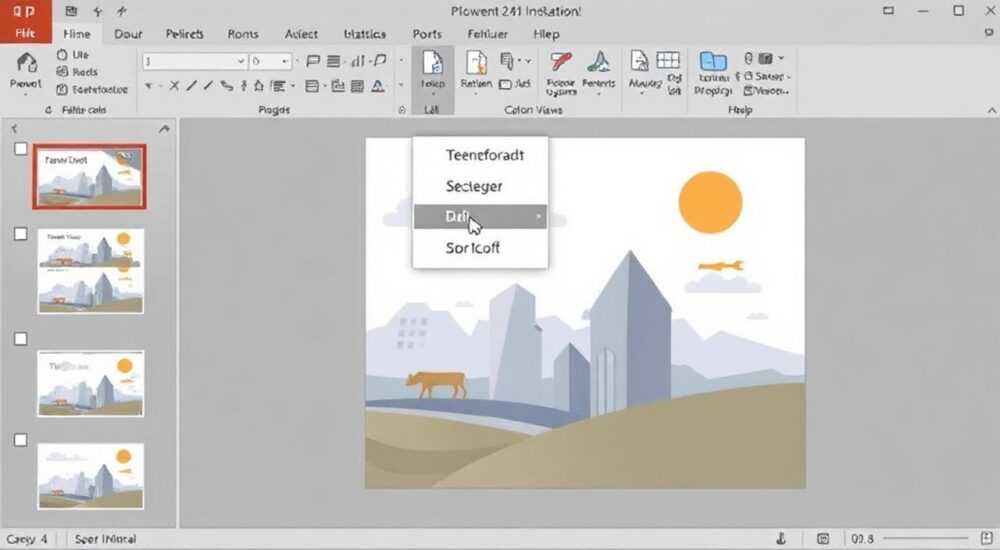
Task: Click the Eaefefoclue button in ribbon
Action: click(x=92, y=89)
